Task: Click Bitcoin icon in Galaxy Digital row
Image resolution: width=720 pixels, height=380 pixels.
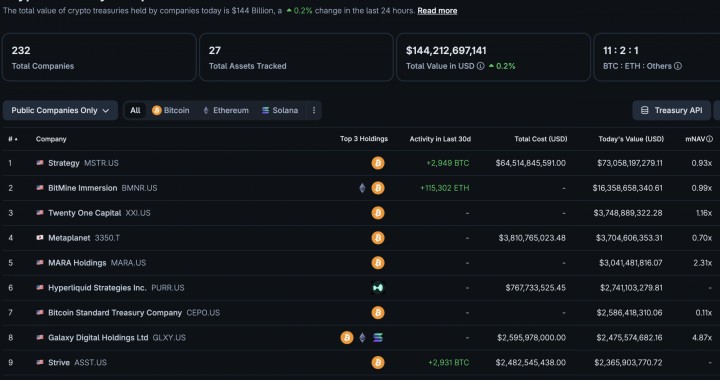Action: 347,338
